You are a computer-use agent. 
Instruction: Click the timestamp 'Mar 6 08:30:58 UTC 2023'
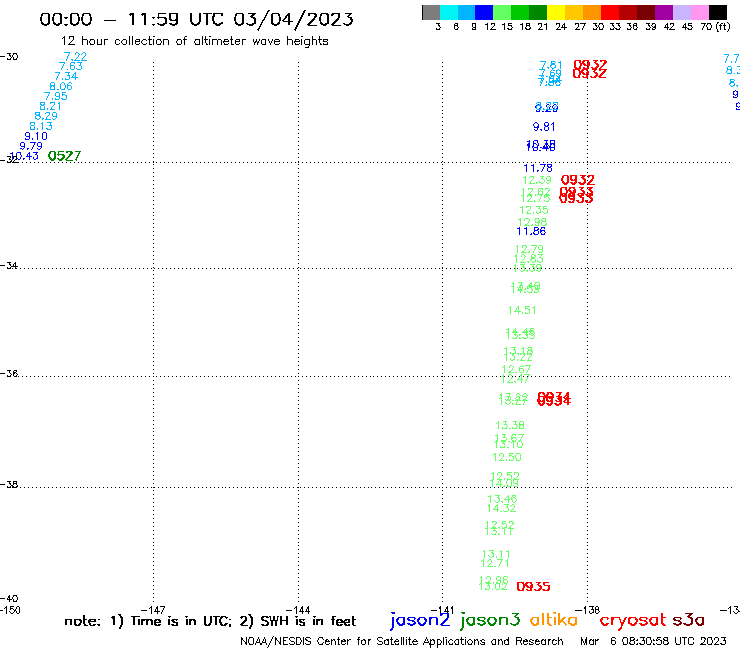653,642
